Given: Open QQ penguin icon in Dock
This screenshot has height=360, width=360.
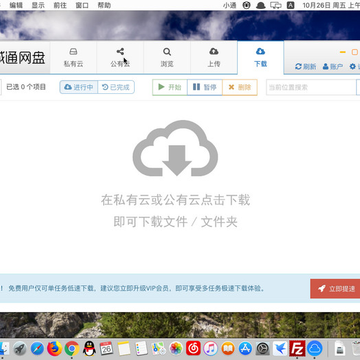Looking at the screenshot, I should click(89, 349).
